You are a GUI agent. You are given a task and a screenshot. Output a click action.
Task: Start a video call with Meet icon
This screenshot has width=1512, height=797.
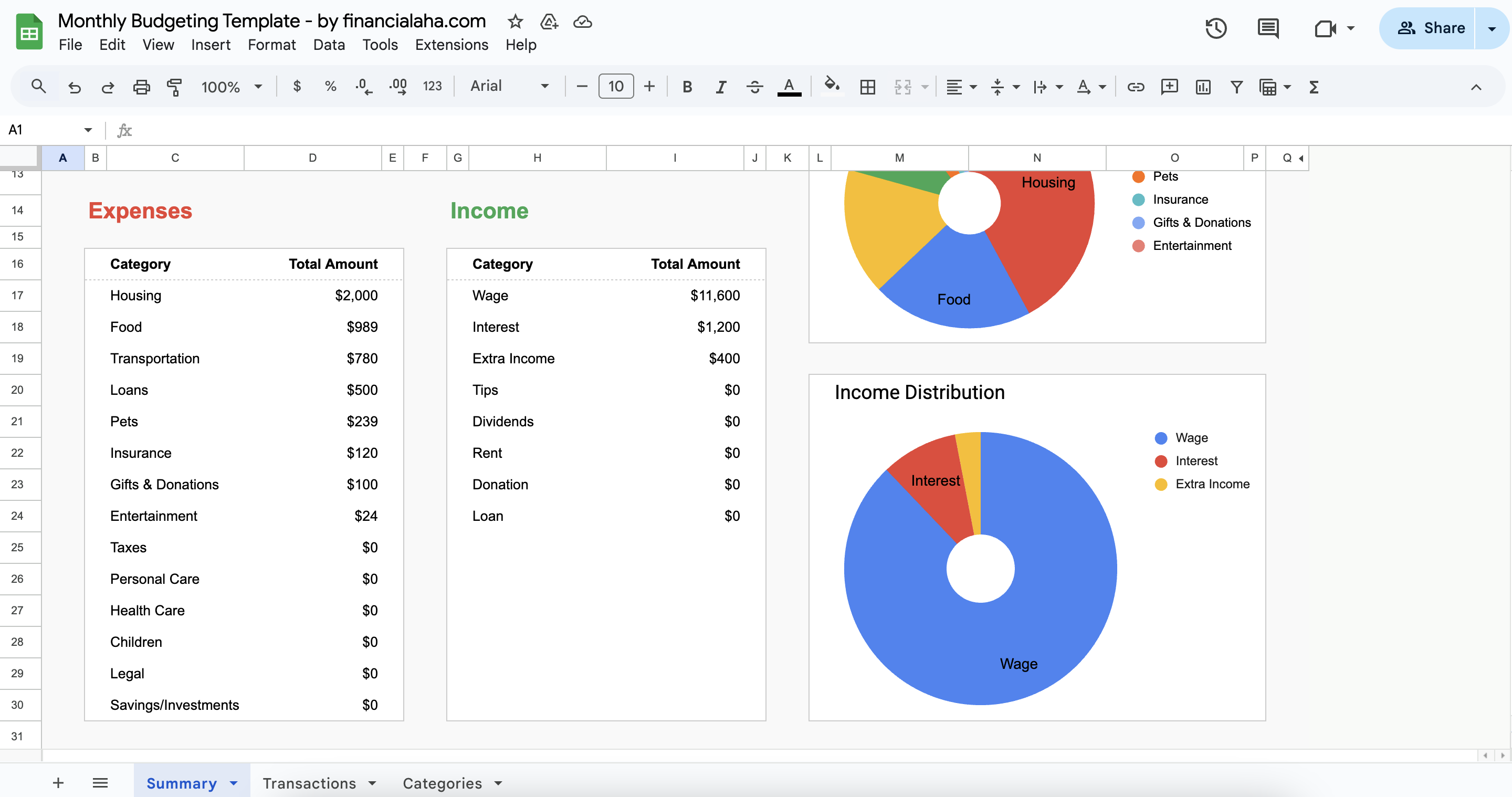pos(1325,28)
